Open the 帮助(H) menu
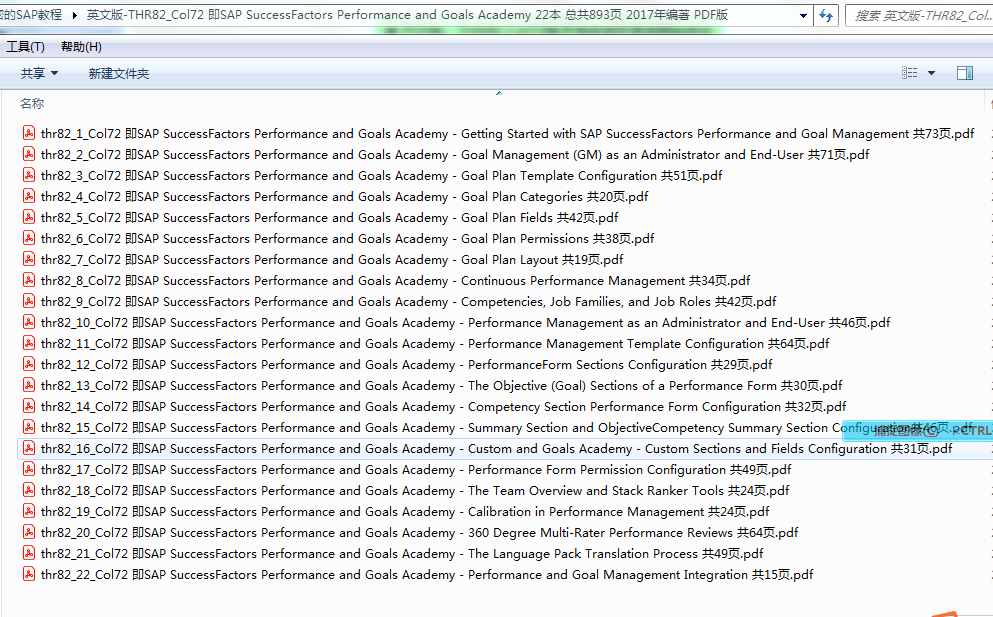993x617 pixels. 81,46
